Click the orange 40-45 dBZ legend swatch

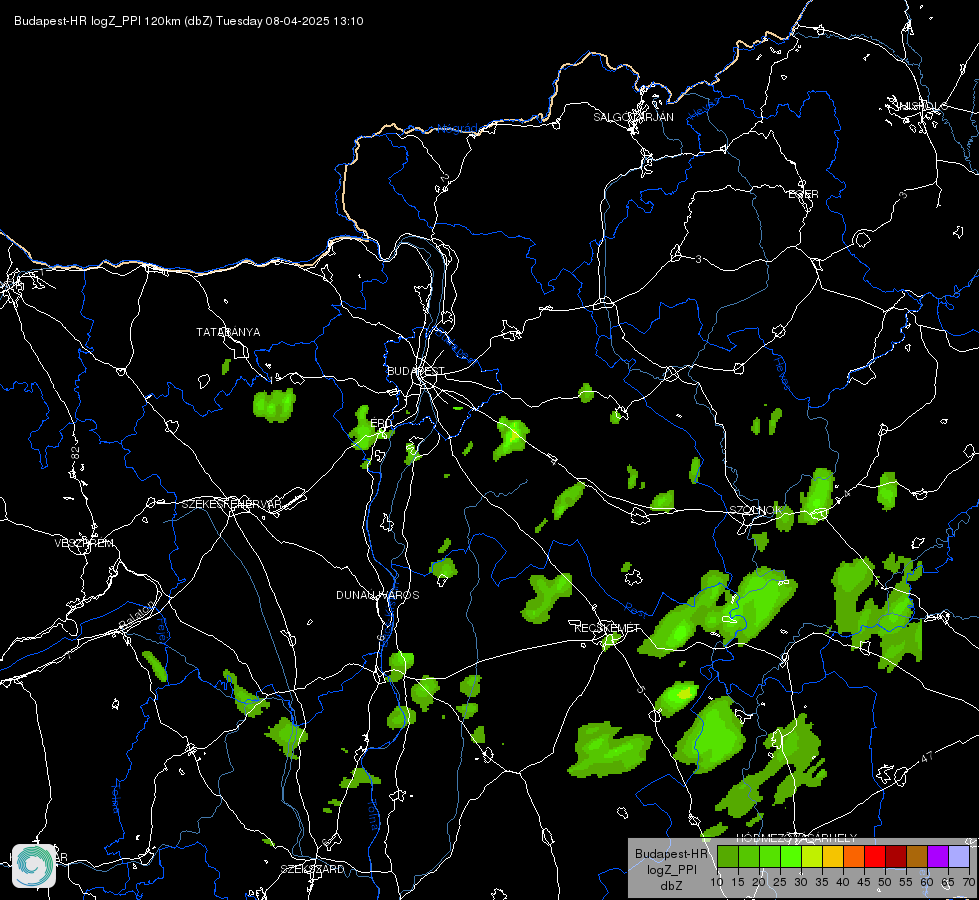(854, 856)
